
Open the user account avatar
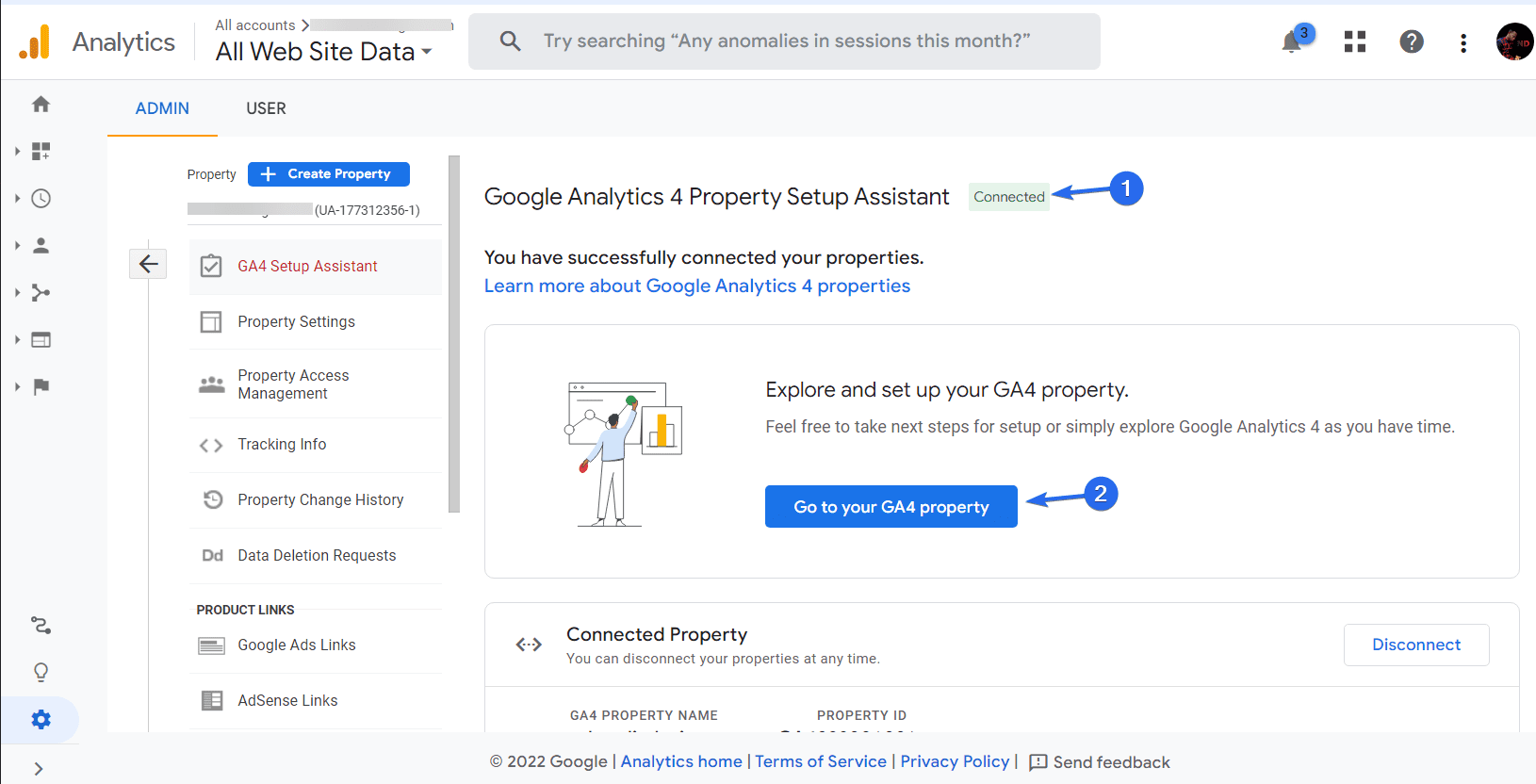(x=1514, y=41)
